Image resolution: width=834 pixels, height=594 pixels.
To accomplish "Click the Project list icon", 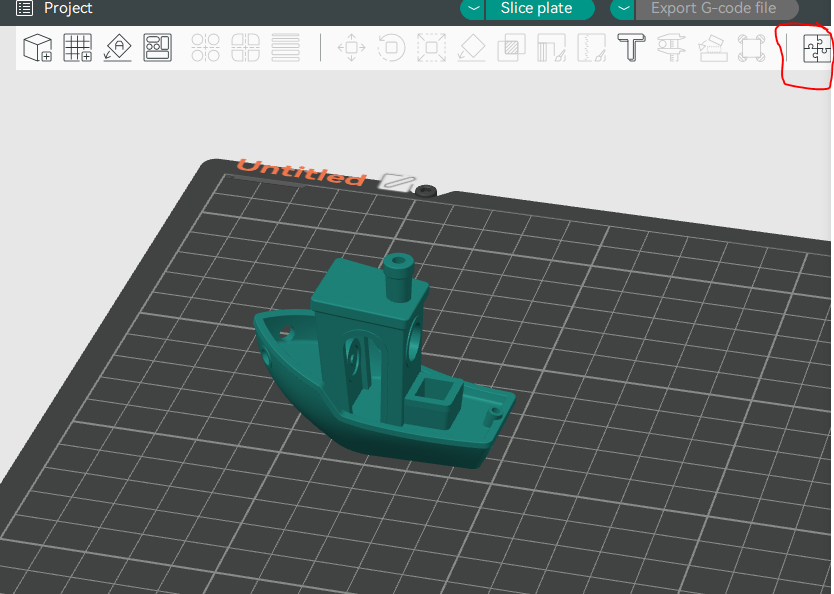I will 24,8.
